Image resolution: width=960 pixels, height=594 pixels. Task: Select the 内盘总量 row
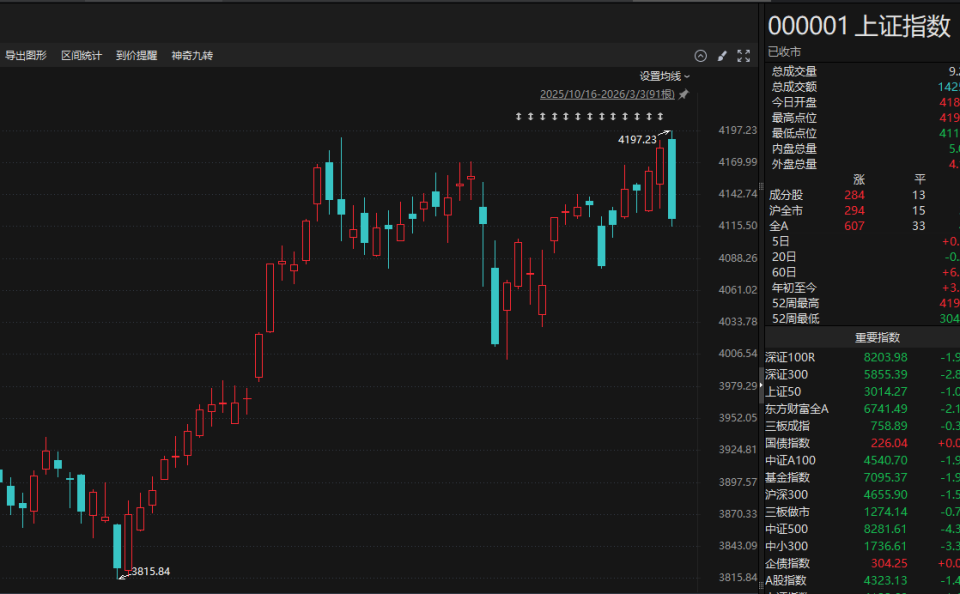pyautogui.click(x=863, y=149)
